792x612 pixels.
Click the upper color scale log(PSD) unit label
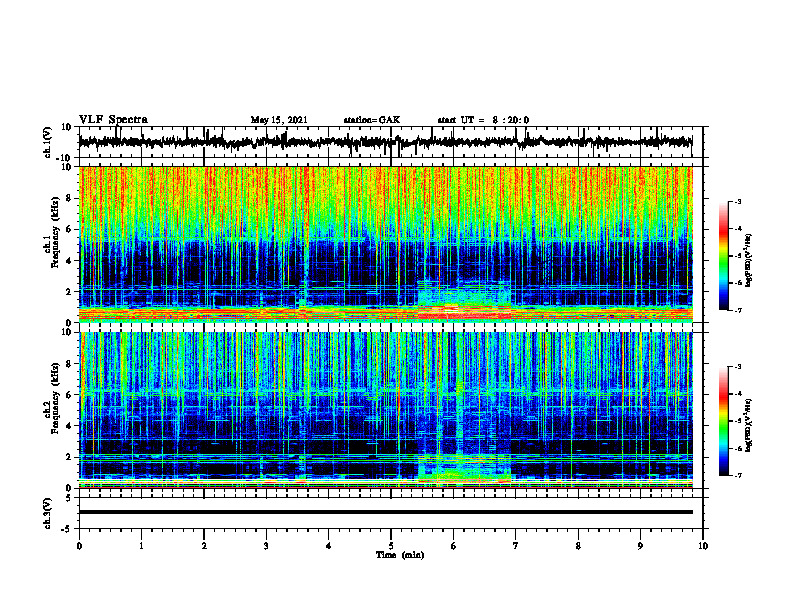click(749, 261)
